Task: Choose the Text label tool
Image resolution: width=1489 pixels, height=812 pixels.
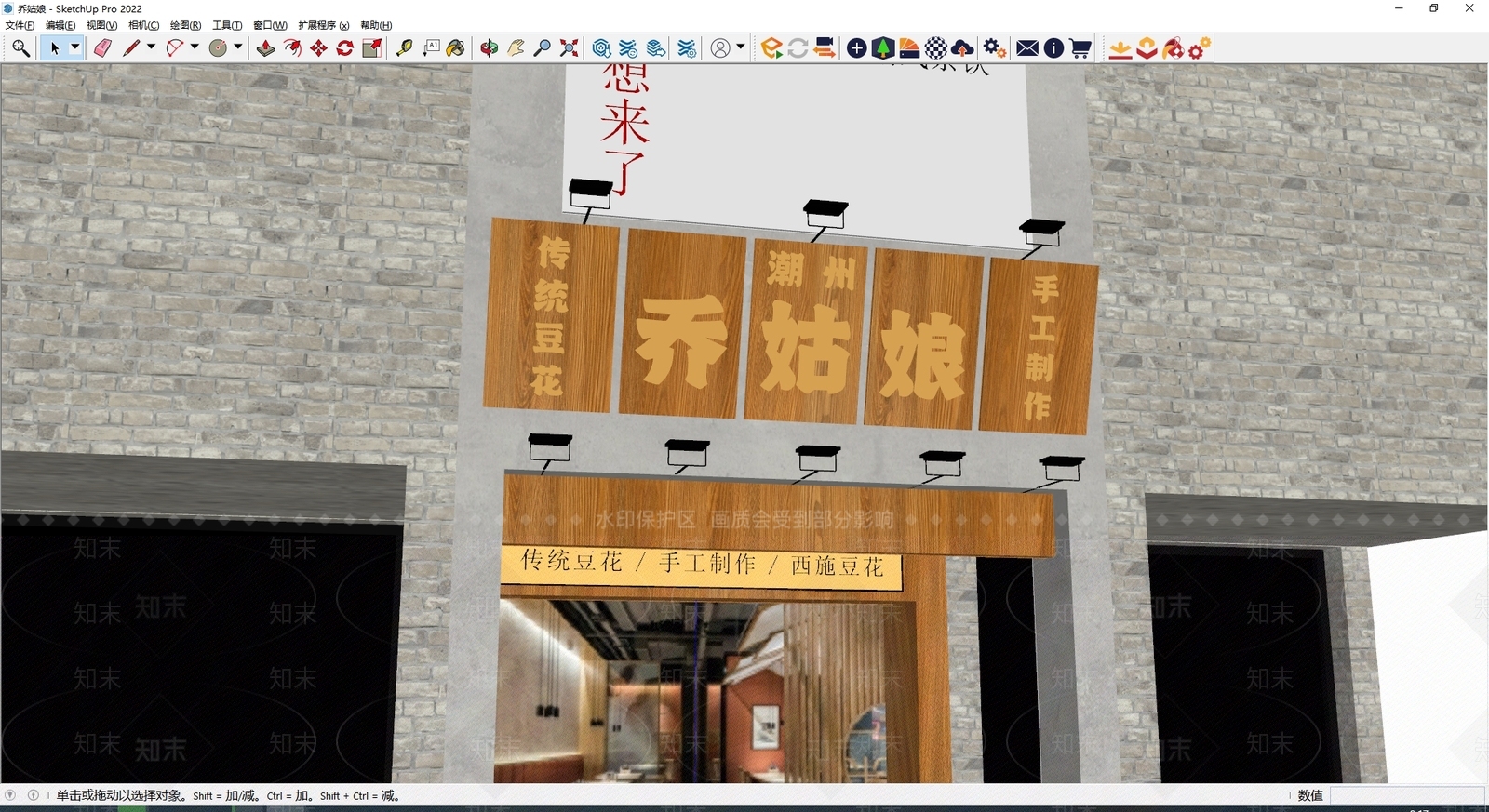Action: [431, 48]
